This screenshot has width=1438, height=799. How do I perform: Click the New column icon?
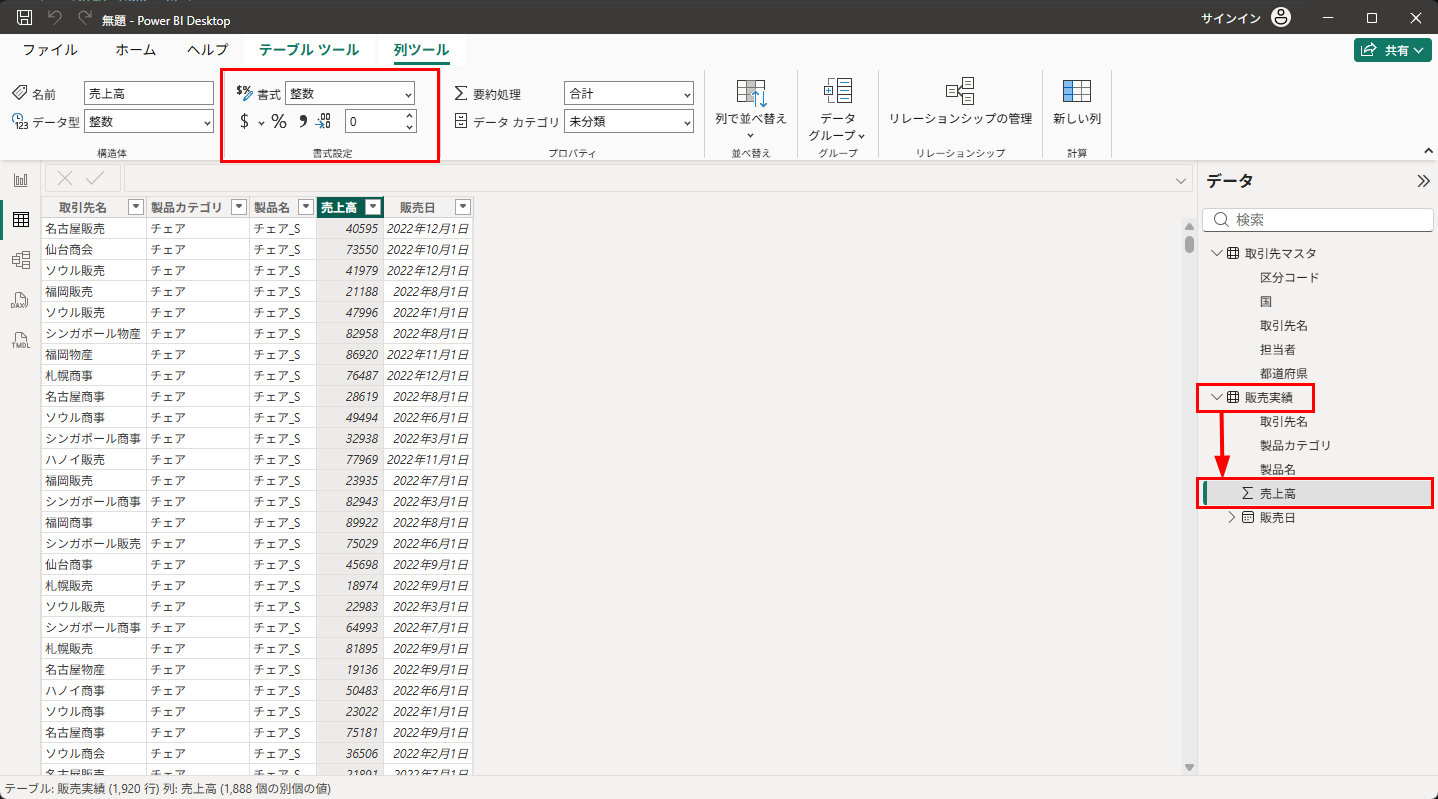click(x=1077, y=91)
